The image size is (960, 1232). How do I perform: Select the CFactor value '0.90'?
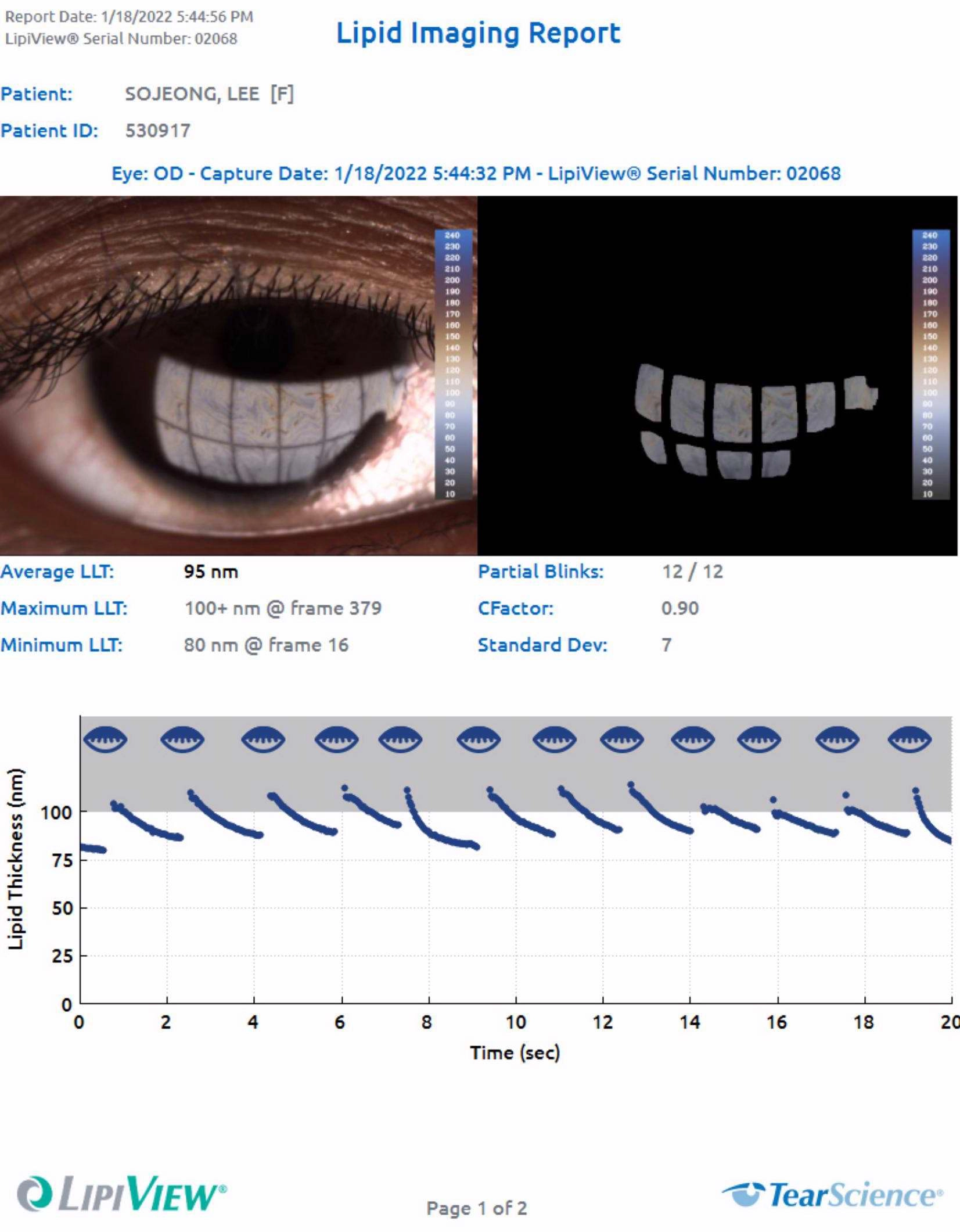click(680, 608)
